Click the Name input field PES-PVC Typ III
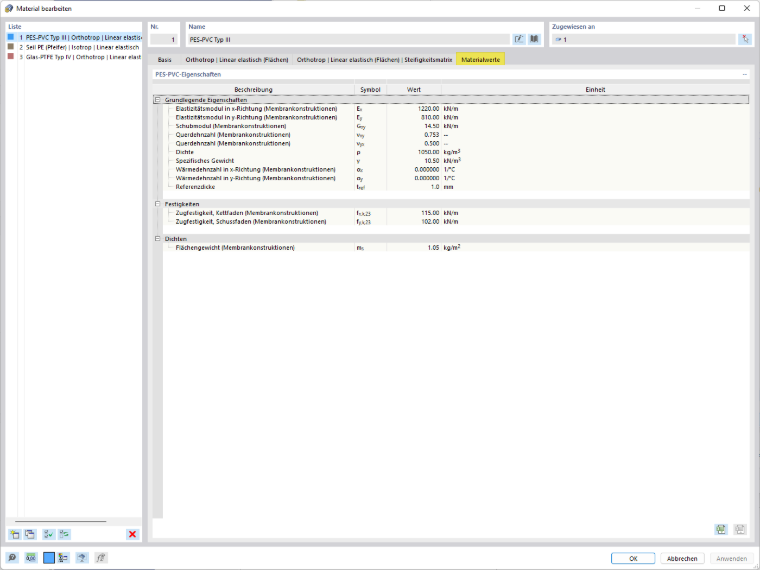This screenshot has height=570, width=760. [348, 40]
